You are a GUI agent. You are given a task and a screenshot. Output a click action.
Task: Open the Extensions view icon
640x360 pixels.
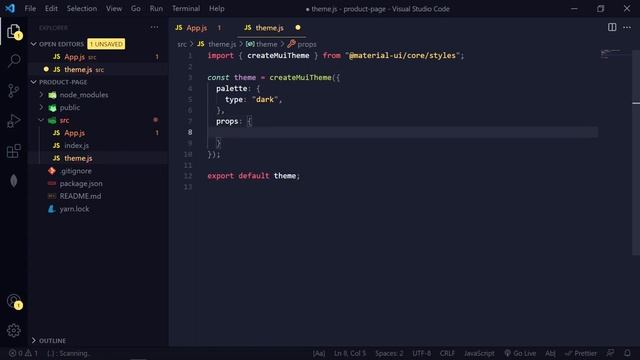pyautogui.click(x=14, y=151)
